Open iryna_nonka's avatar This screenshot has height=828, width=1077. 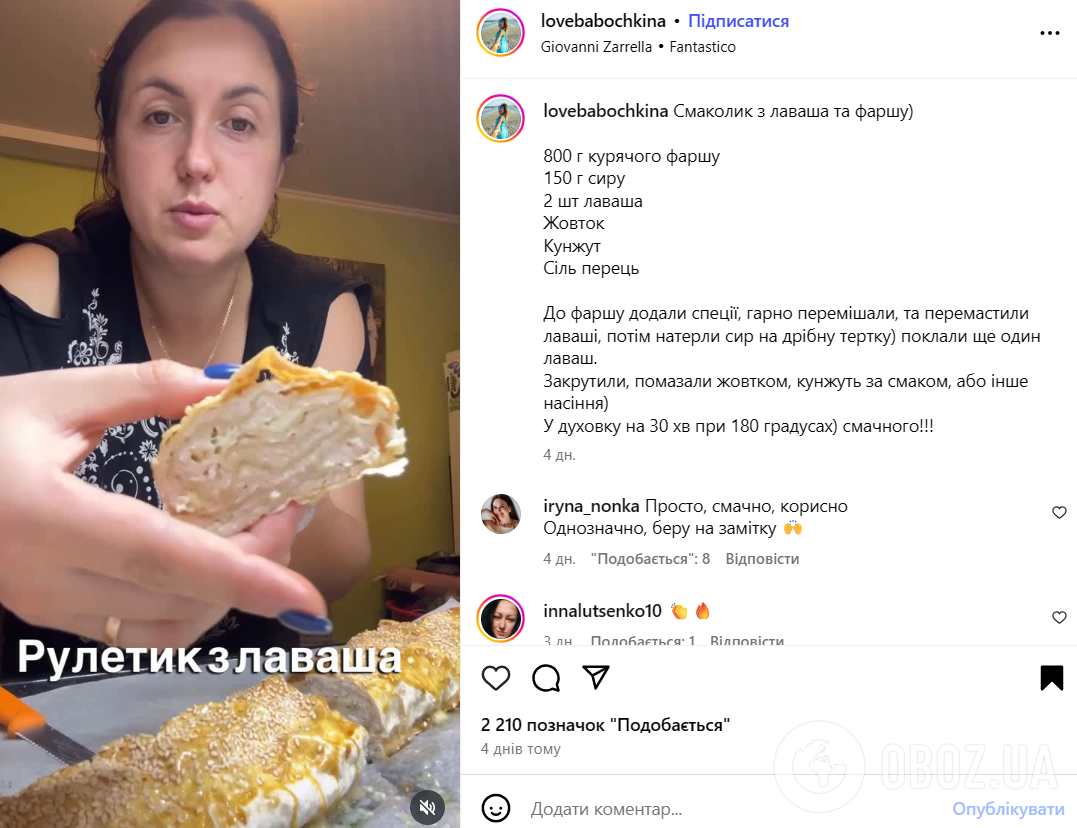coord(501,513)
